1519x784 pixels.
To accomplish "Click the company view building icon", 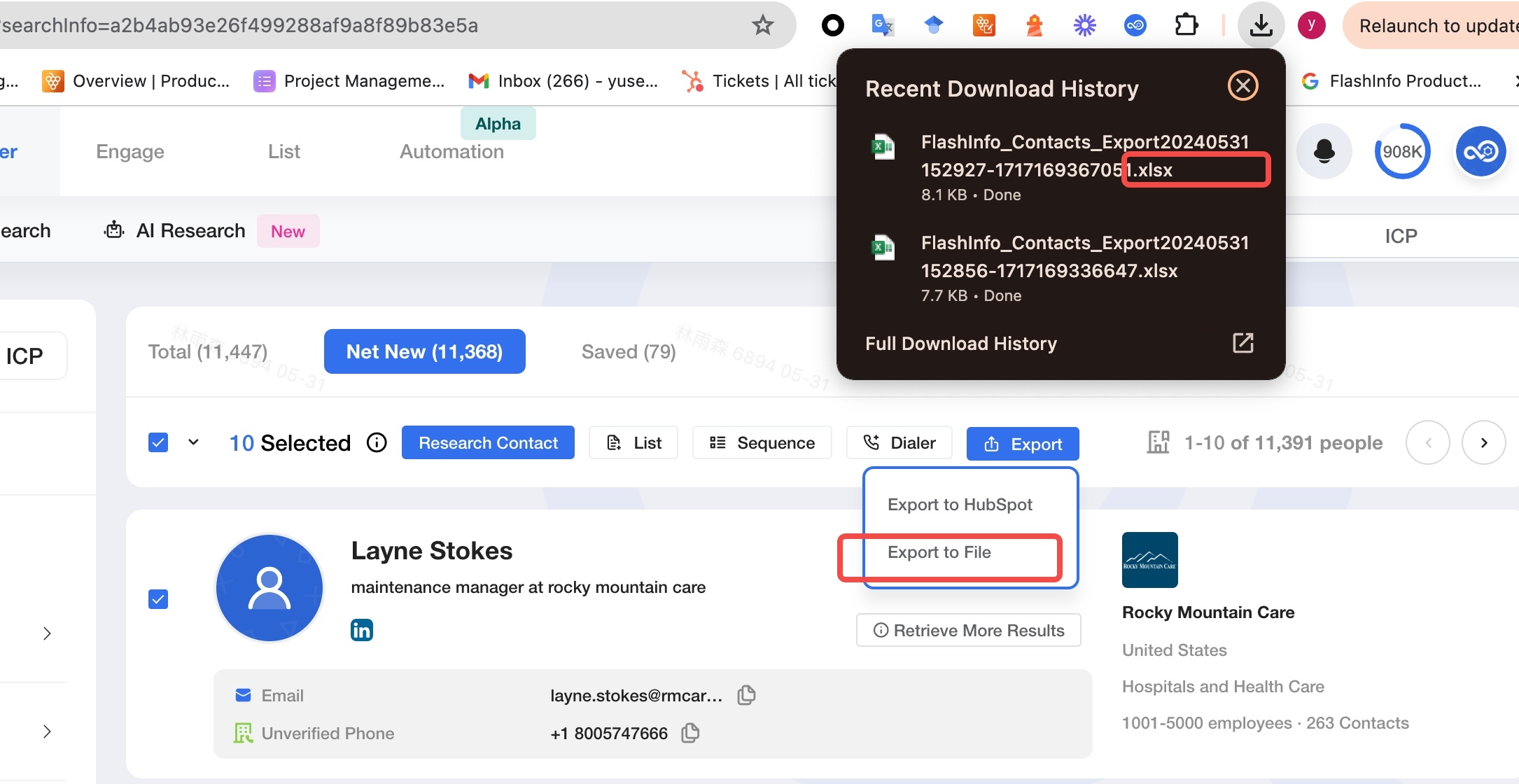I will pos(1158,442).
